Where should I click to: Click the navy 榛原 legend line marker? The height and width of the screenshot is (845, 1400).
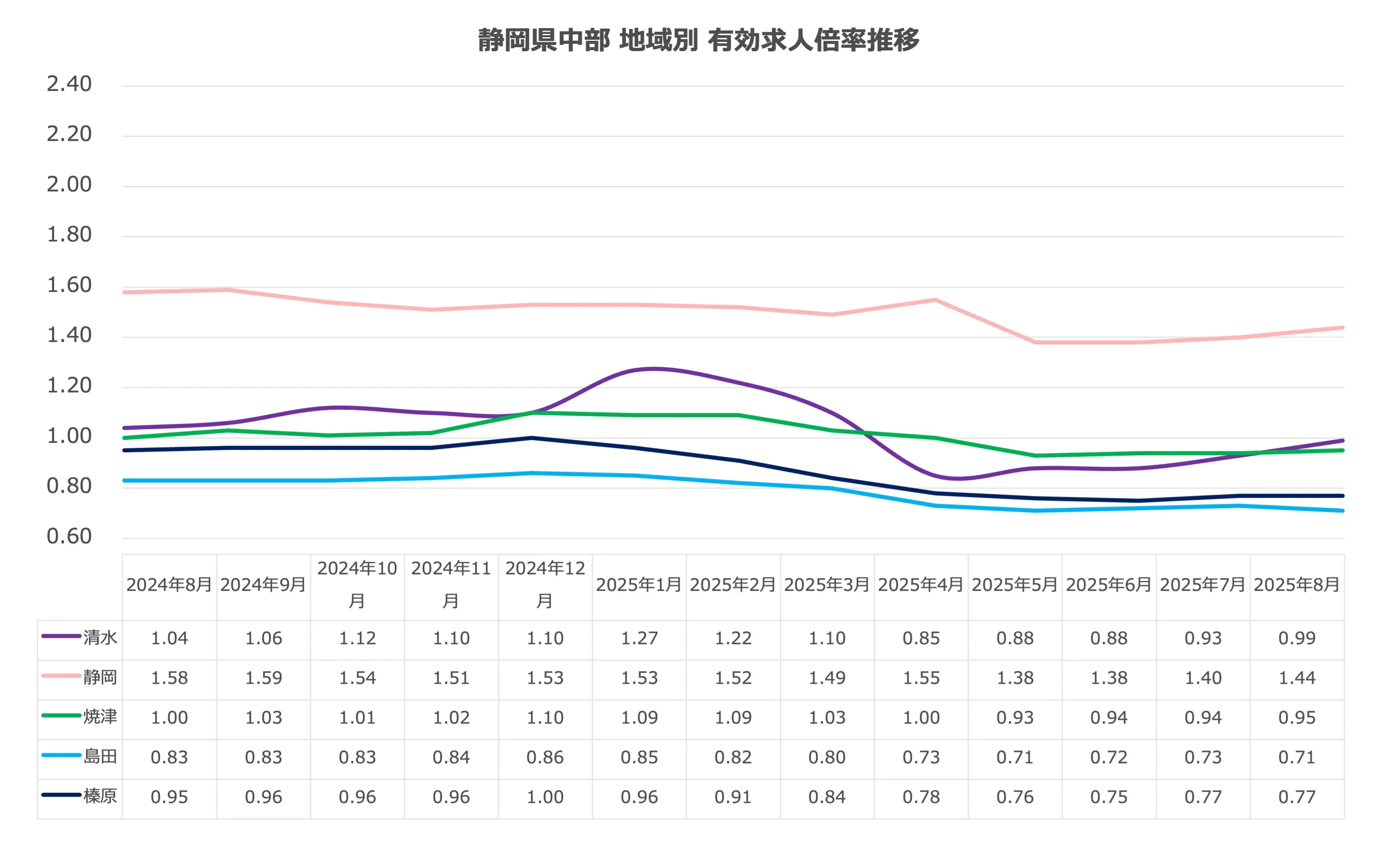pyautogui.click(x=61, y=795)
